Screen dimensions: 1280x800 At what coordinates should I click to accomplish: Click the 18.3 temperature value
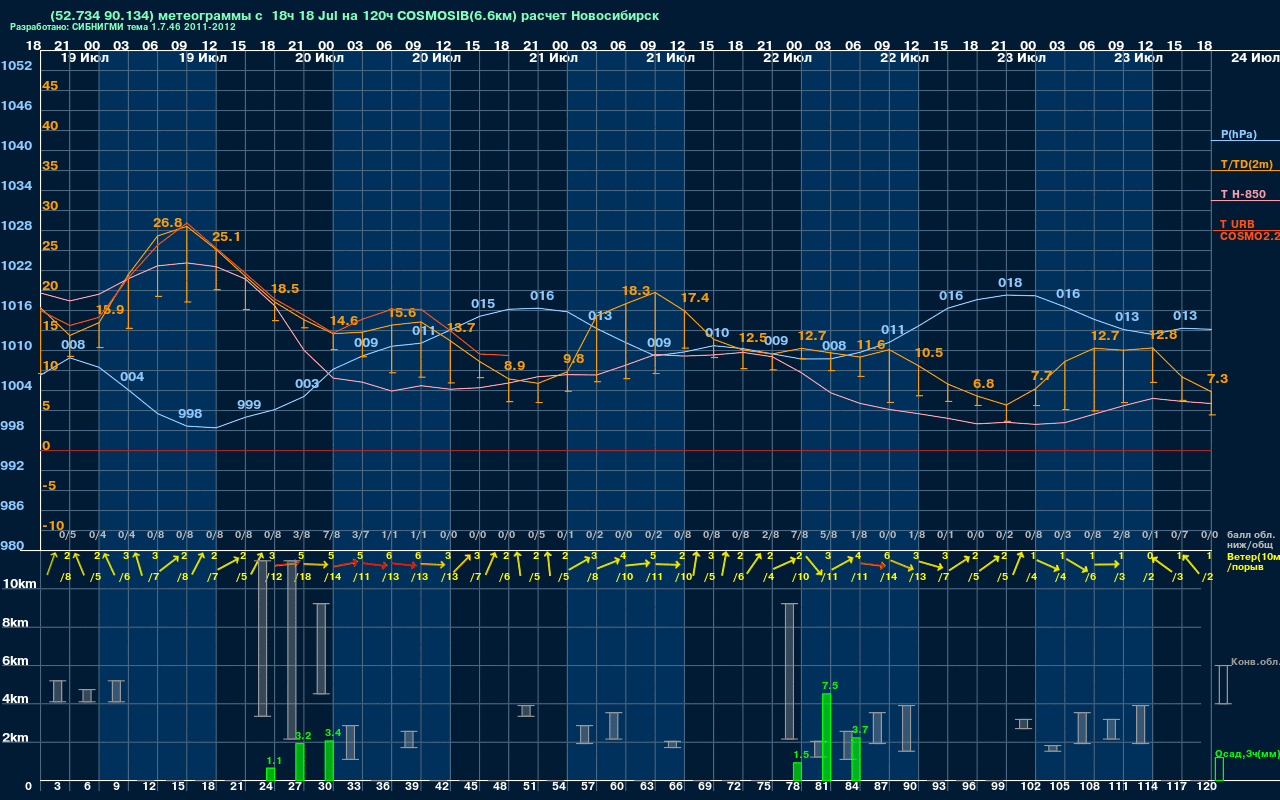[x=636, y=291]
